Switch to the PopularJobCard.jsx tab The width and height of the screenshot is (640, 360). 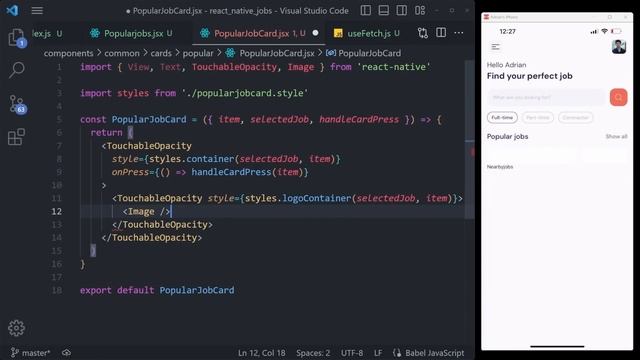tap(258, 33)
